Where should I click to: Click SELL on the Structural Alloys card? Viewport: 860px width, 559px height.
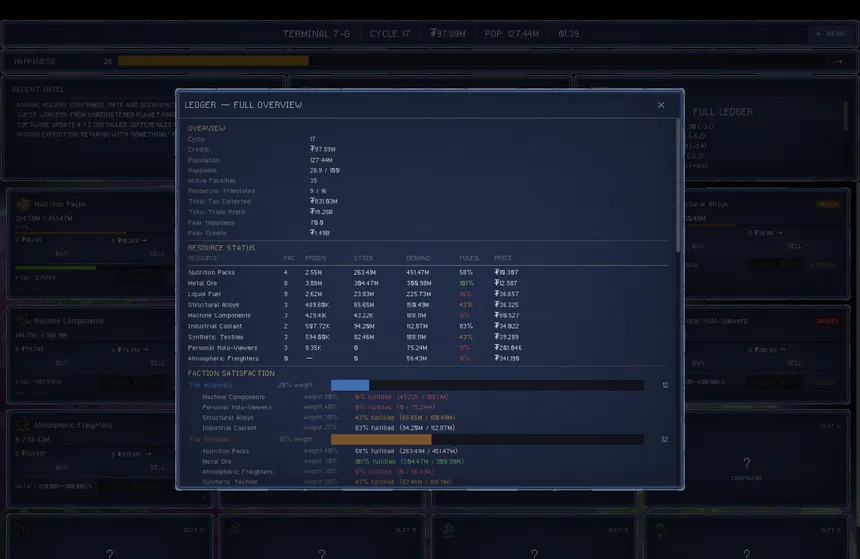794,246
